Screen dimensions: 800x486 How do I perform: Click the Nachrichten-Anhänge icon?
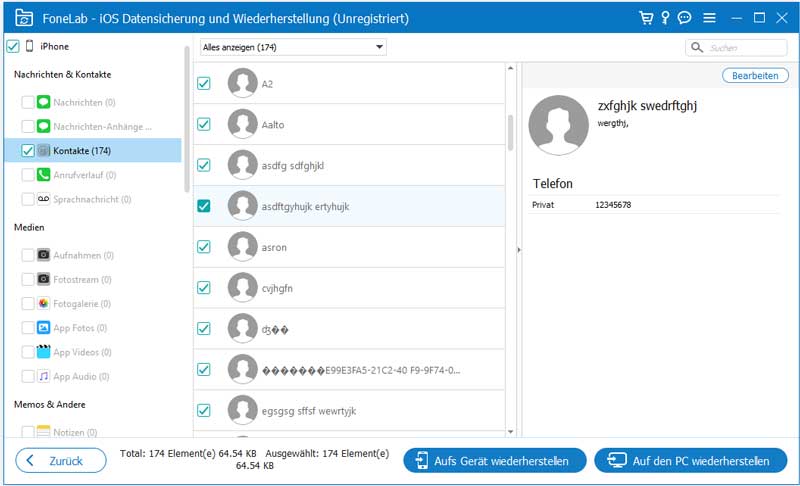coord(43,126)
